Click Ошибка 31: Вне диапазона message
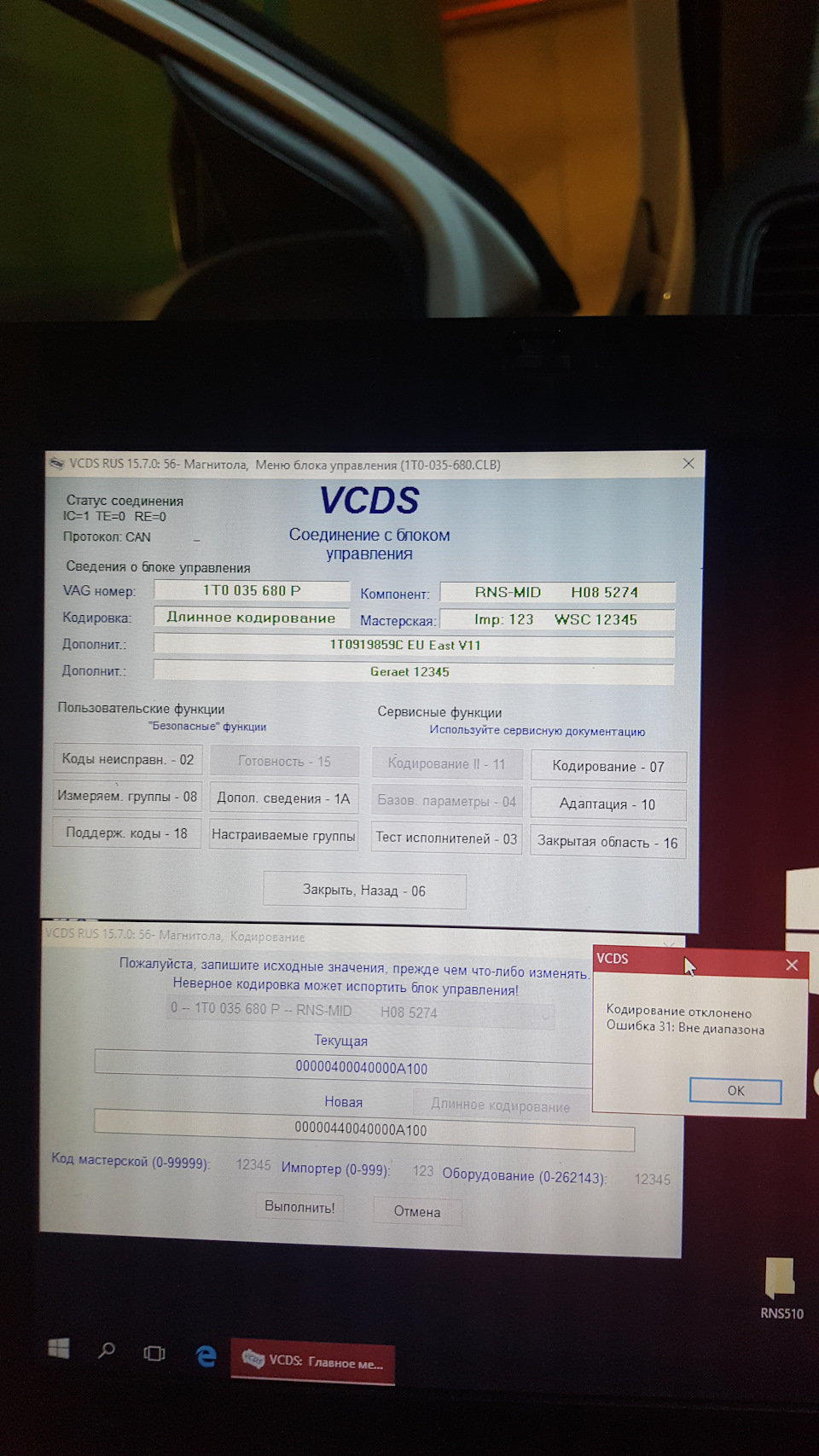Image resolution: width=819 pixels, height=1456 pixels. click(x=685, y=1028)
